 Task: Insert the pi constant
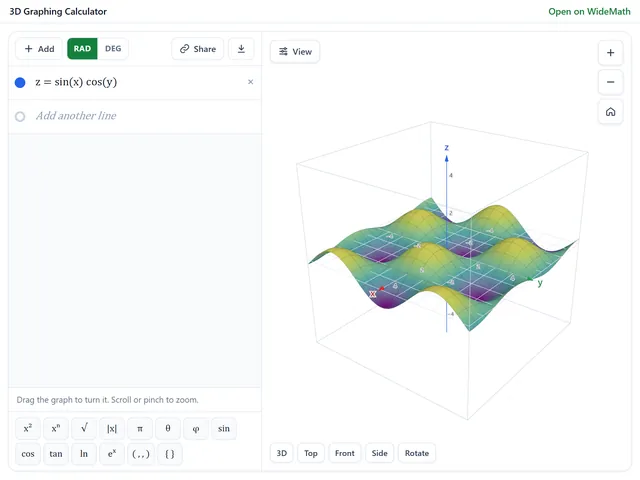click(140, 429)
